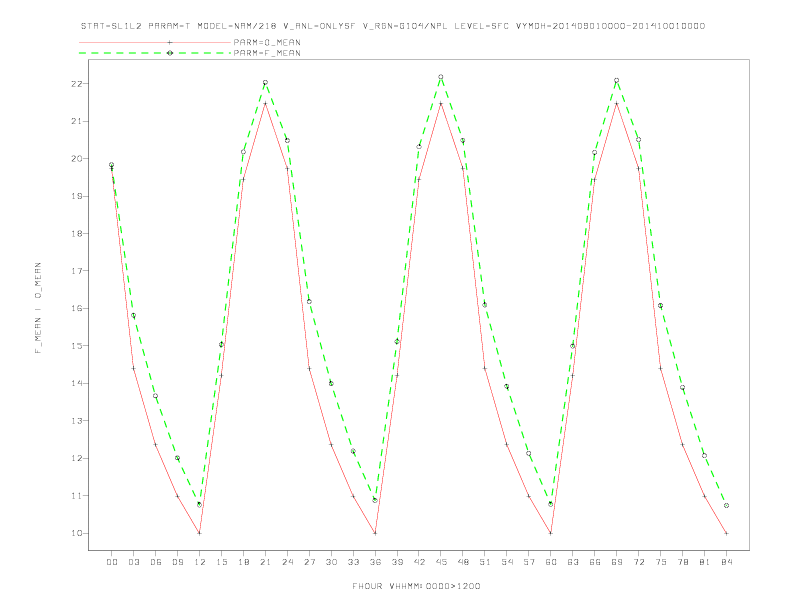
Task: Click x-axis forecast hour label 03
Action: 133,562
